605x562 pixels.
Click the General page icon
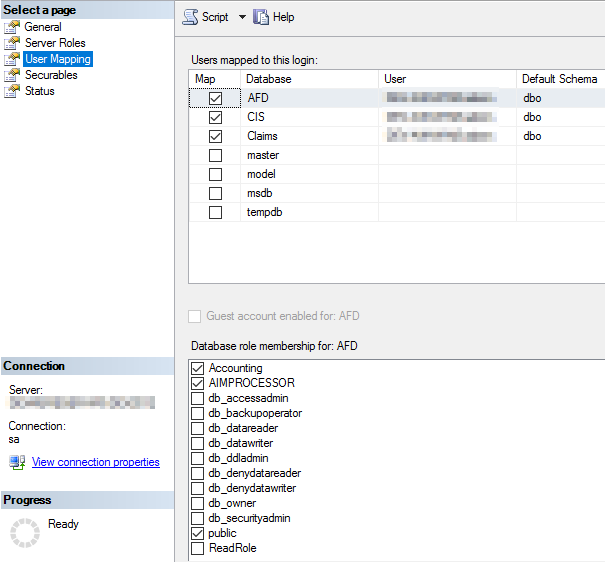coord(12,27)
